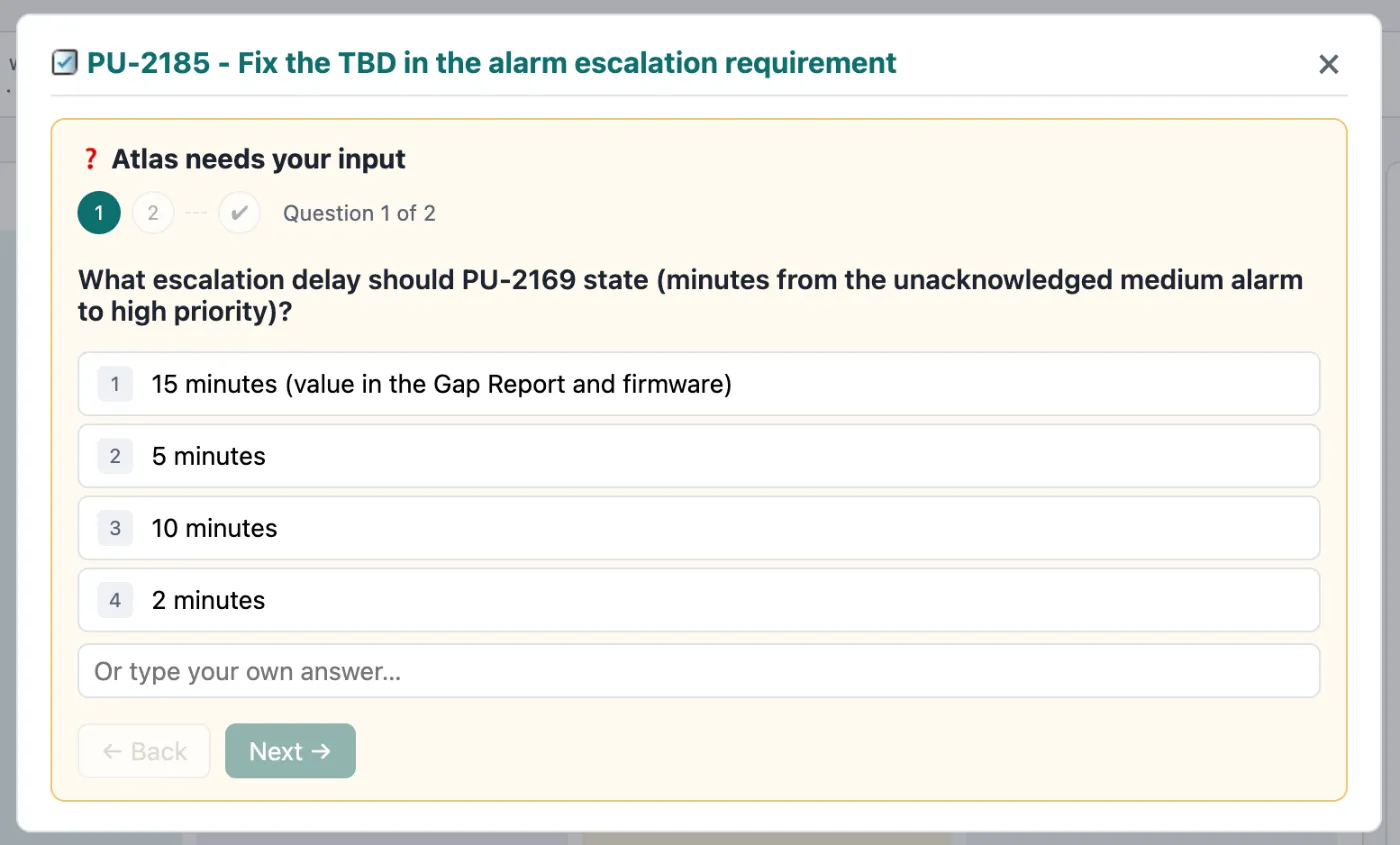Screen dimensions: 1400x845
Task: Select the 5 minutes answer
Action: tap(699, 456)
